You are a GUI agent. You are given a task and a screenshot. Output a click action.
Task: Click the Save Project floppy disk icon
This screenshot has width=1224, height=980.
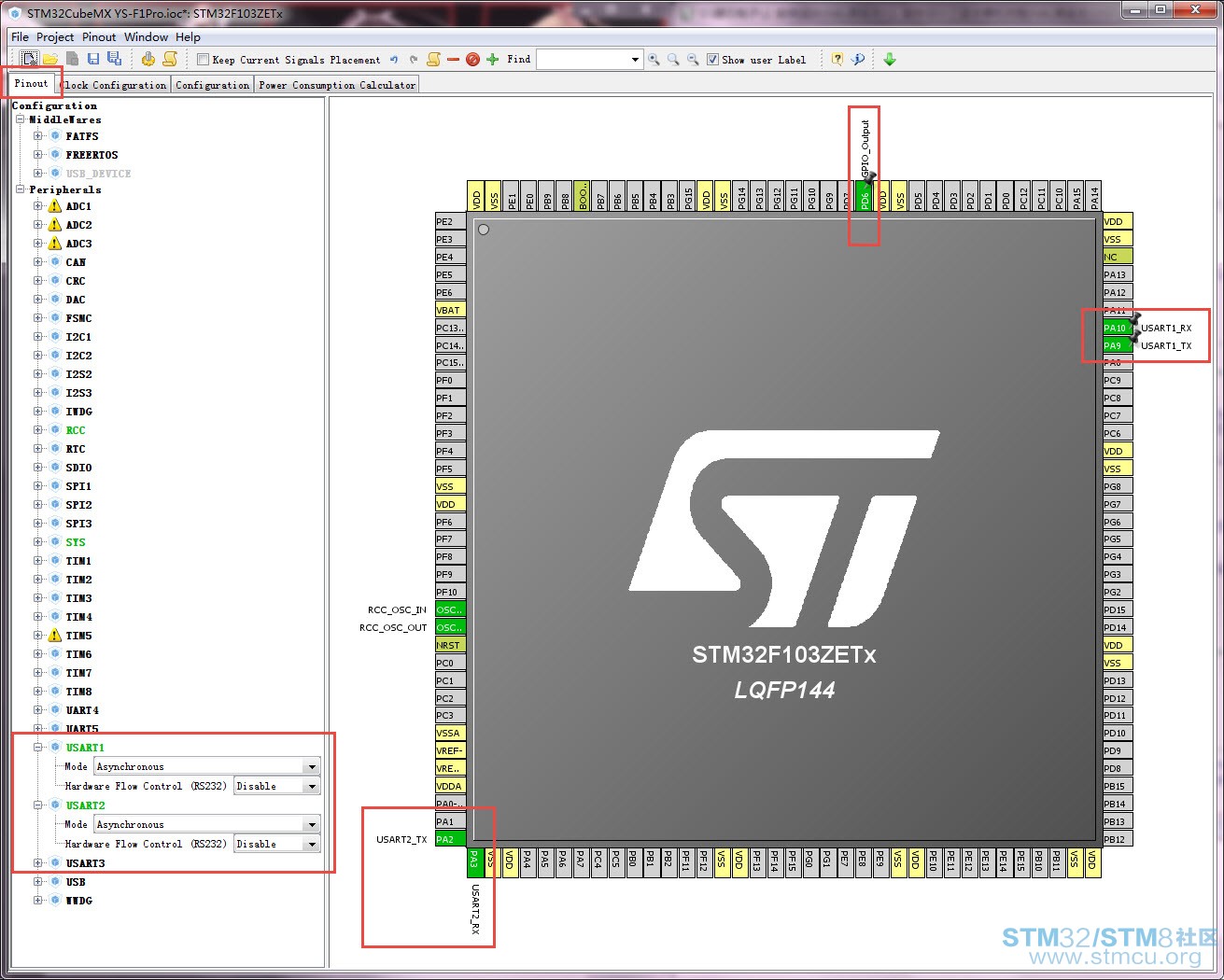click(93, 59)
